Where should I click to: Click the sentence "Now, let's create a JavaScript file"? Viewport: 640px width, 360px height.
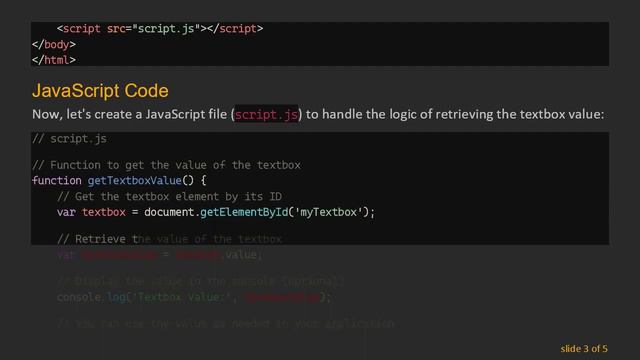click(x=318, y=114)
